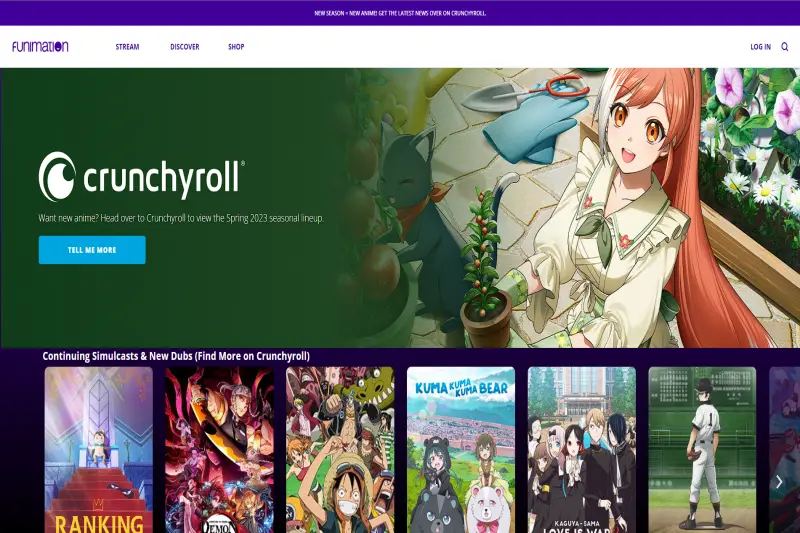This screenshot has height=533, width=800.
Task: Open the Discover menu
Action: [185, 46]
